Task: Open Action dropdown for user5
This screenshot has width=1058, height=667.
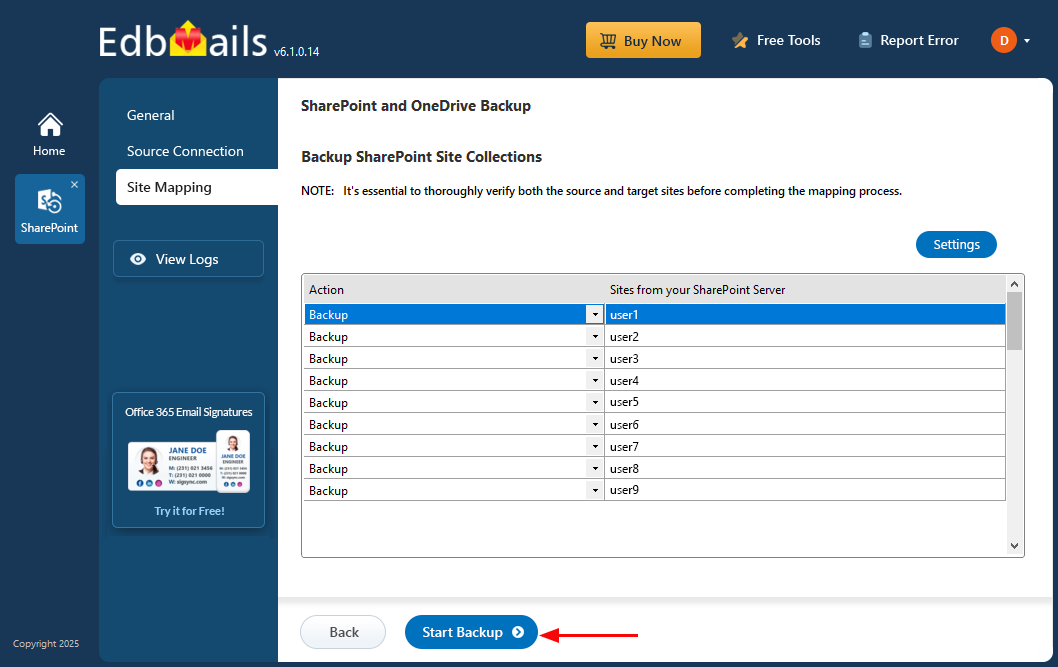Action: click(x=595, y=403)
